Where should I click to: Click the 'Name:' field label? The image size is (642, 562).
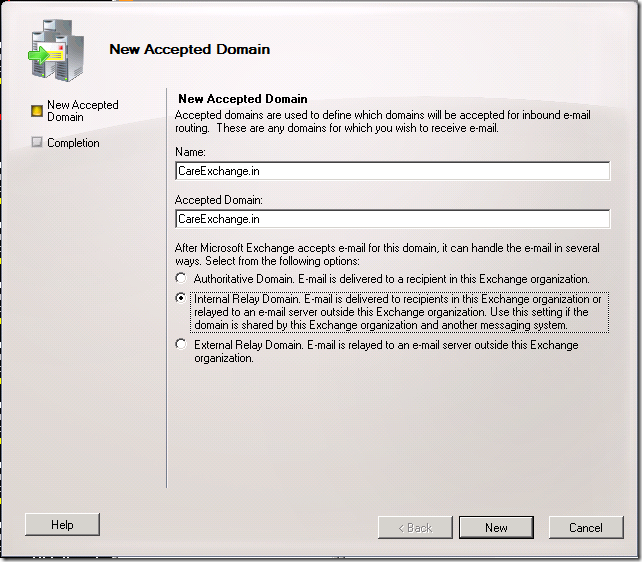click(190, 152)
